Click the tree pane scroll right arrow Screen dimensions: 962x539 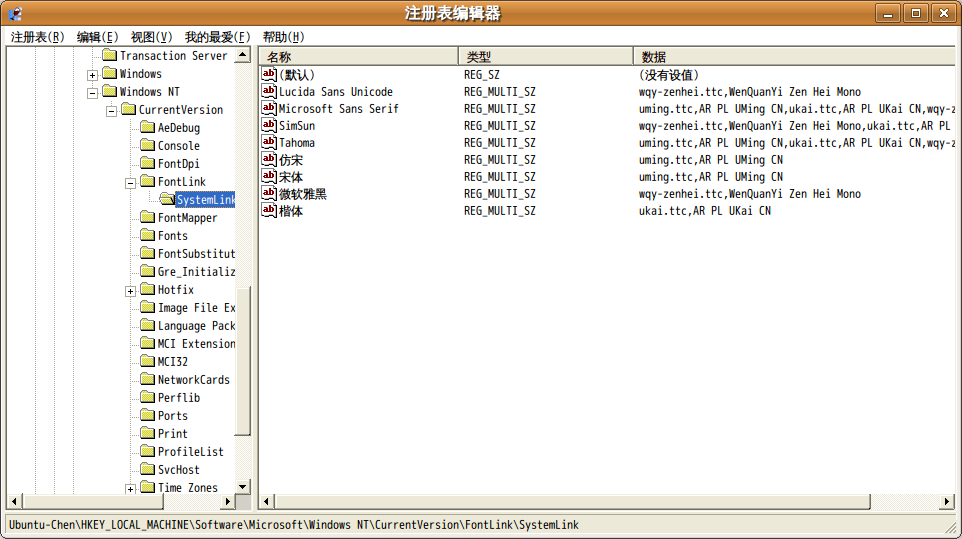click(x=228, y=502)
